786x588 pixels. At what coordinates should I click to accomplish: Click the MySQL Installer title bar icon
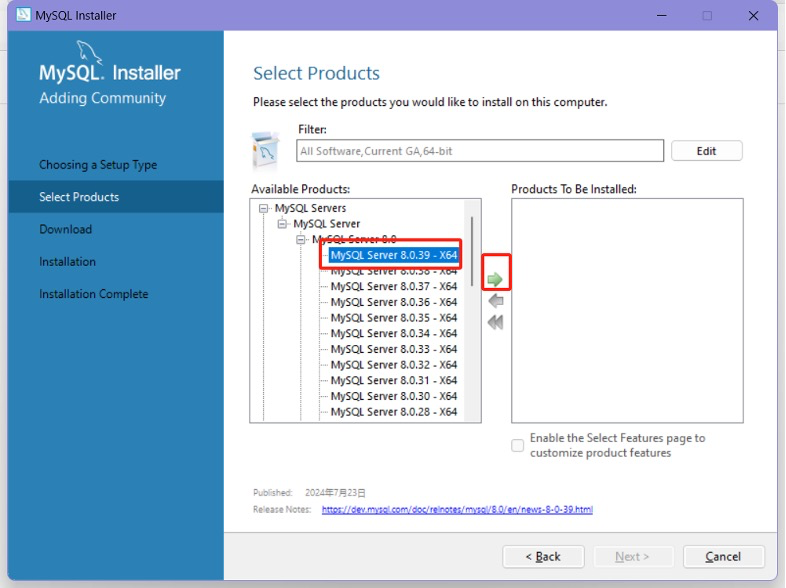click(x=23, y=15)
